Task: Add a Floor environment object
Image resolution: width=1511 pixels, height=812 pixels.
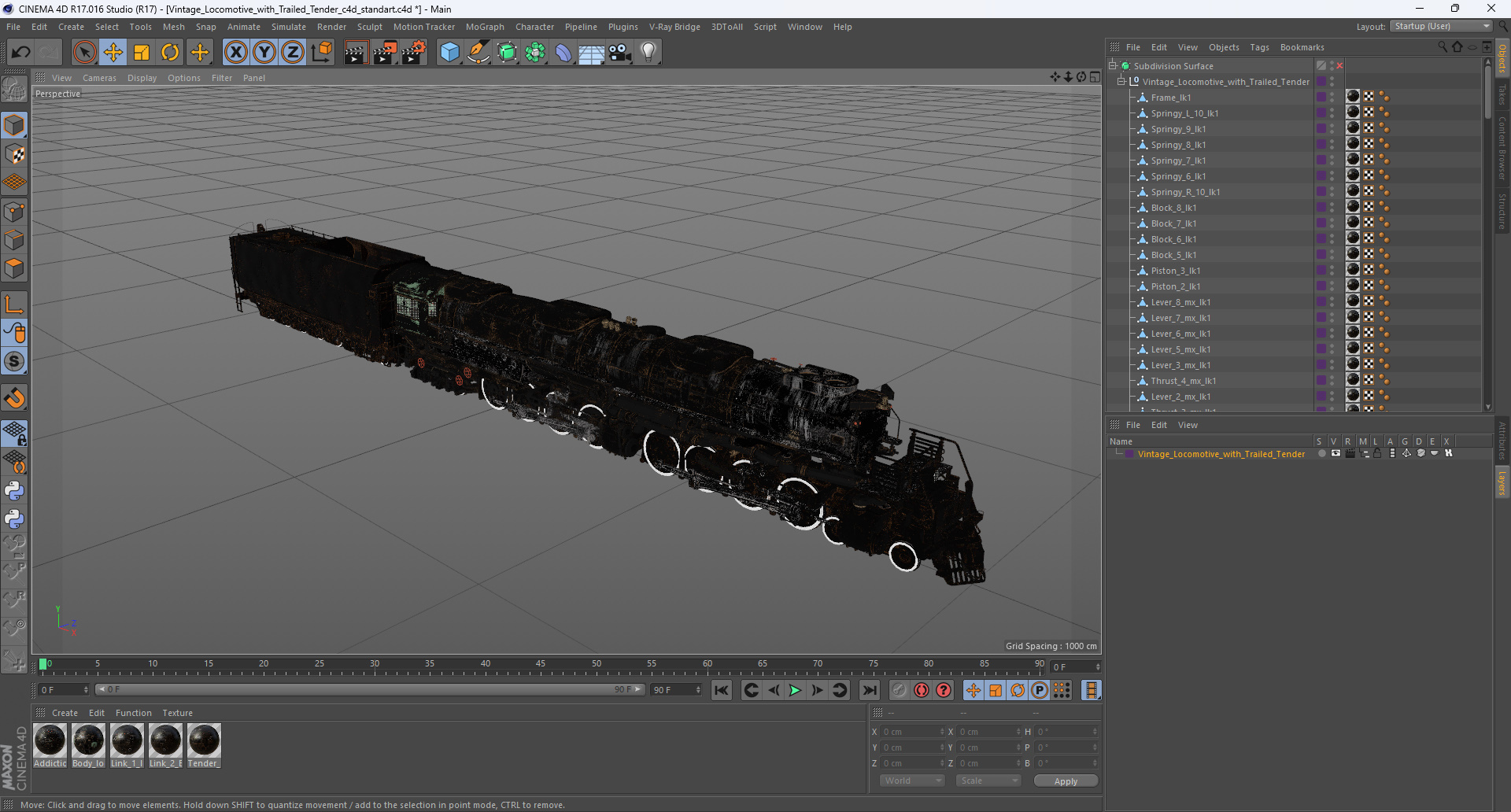Action: pyautogui.click(x=592, y=53)
